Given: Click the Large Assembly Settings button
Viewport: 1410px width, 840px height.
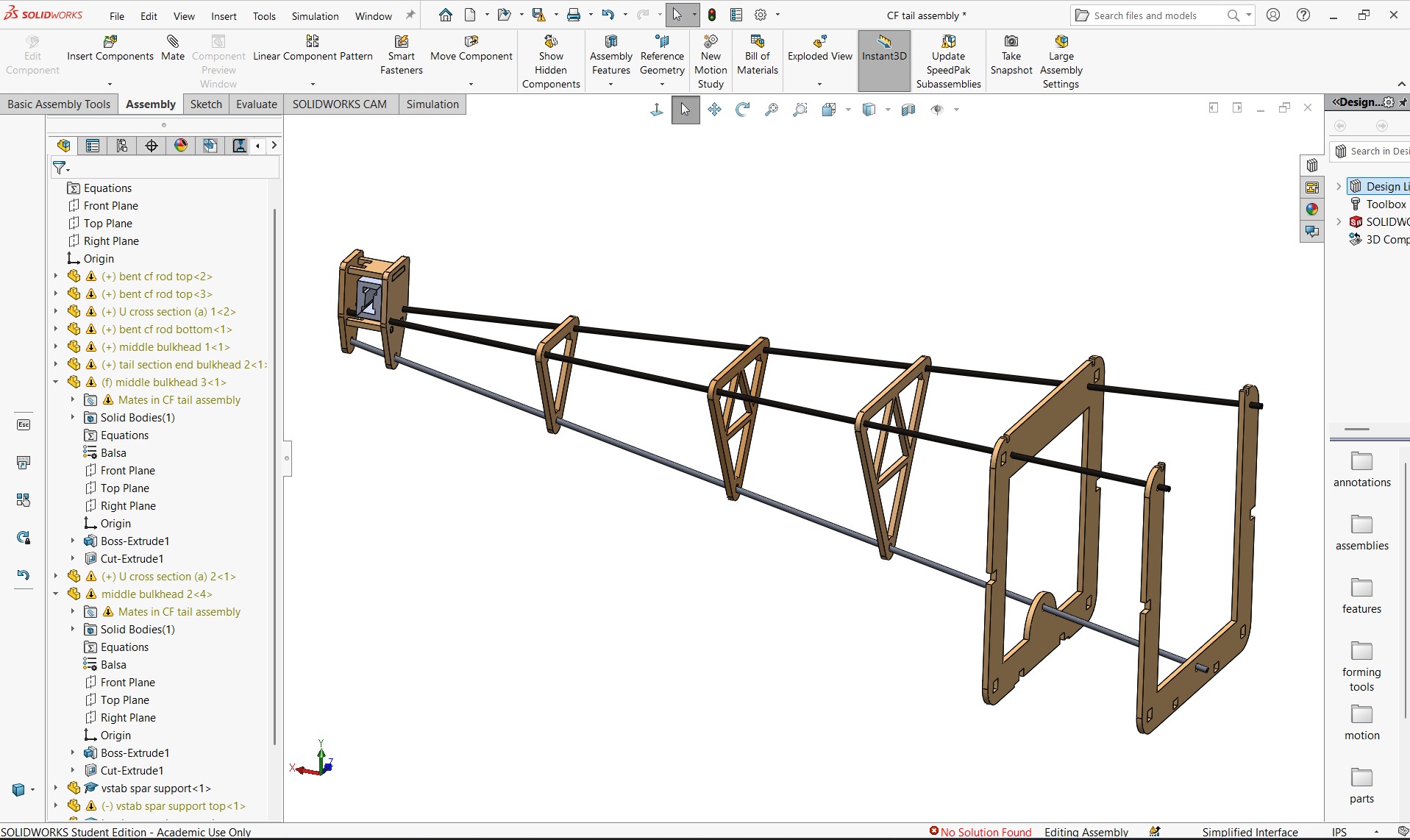Looking at the screenshot, I should tap(1061, 62).
